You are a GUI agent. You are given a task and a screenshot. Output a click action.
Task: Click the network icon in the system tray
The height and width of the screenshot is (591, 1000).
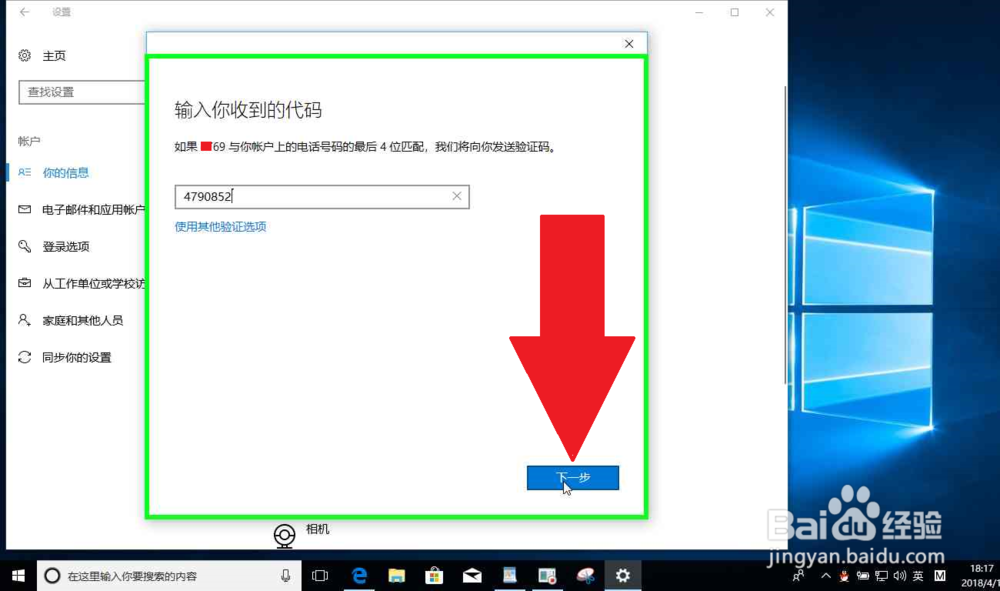(880, 575)
